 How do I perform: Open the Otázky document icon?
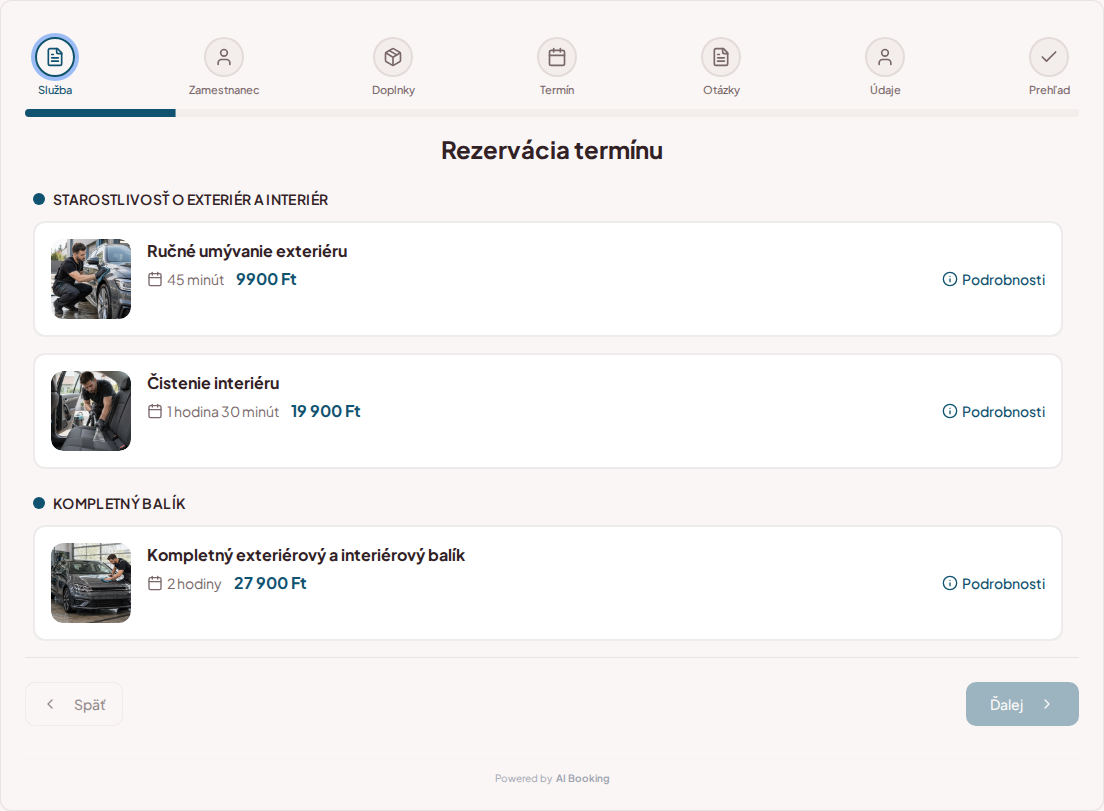pyautogui.click(x=721, y=57)
